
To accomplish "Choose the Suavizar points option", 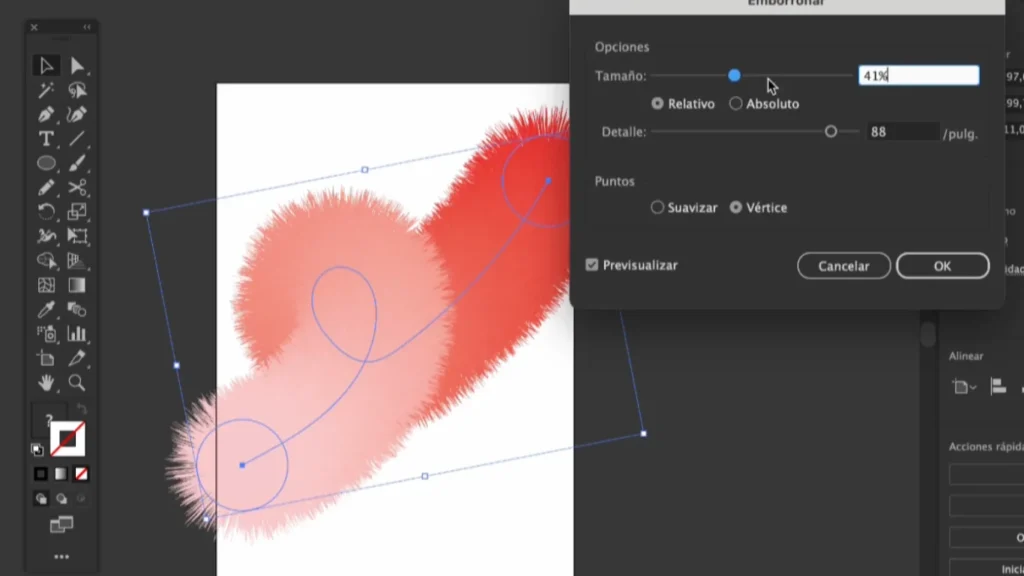I will pos(657,208).
